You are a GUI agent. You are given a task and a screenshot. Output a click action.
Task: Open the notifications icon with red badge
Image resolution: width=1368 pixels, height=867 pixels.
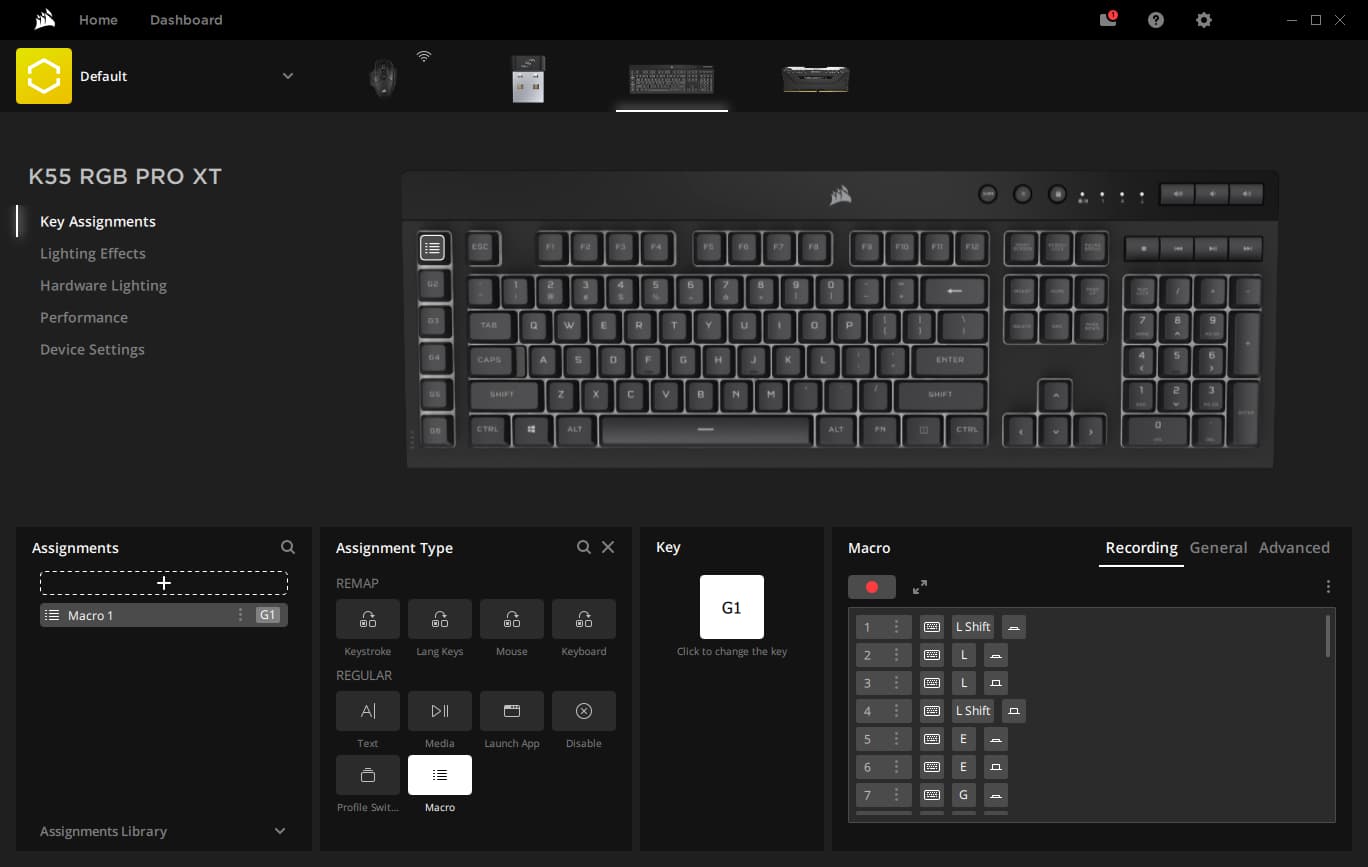pos(1108,19)
